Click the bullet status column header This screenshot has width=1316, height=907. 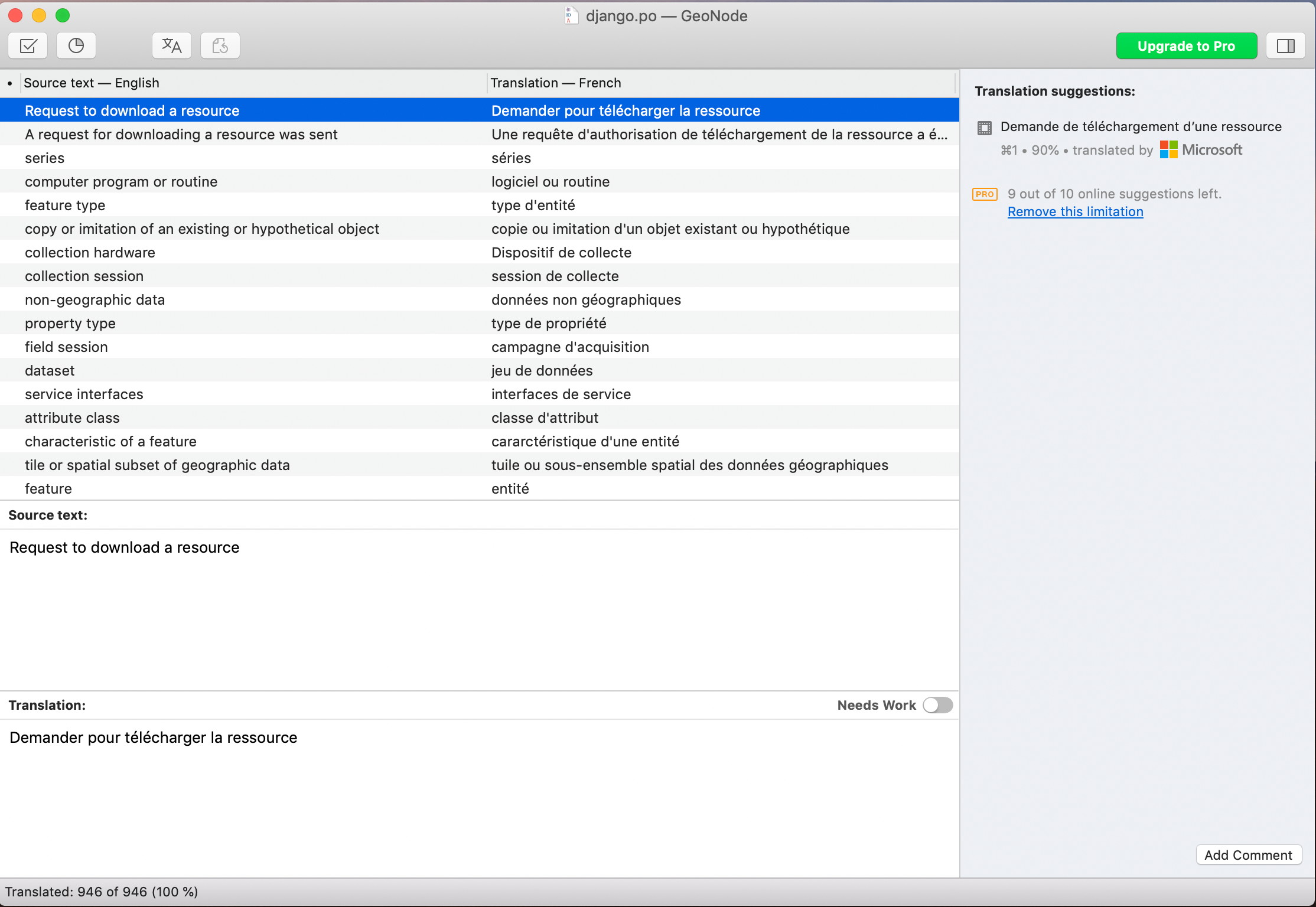pos(10,83)
